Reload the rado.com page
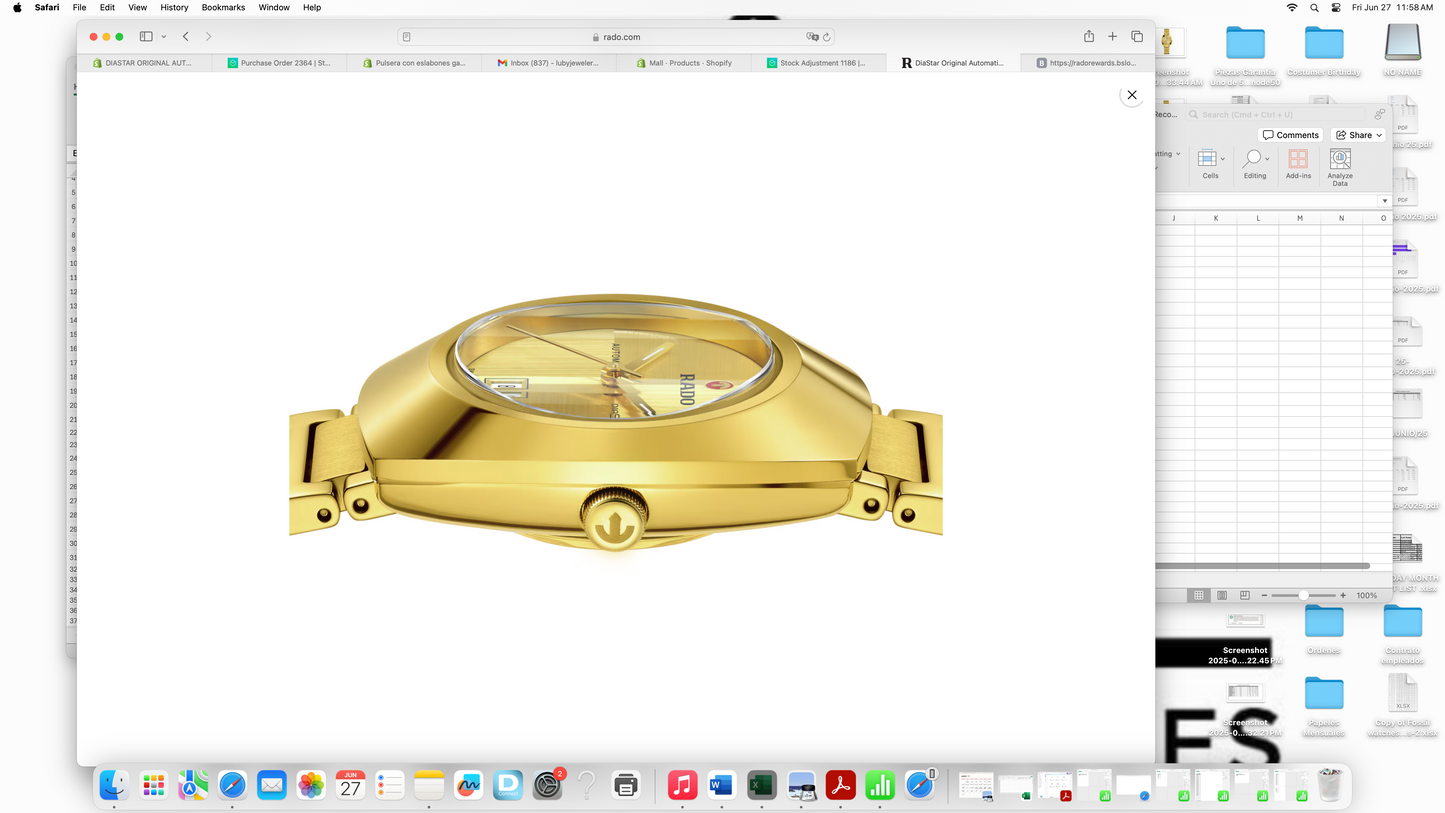Image resolution: width=1445 pixels, height=813 pixels. pyautogui.click(x=827, y=37)
